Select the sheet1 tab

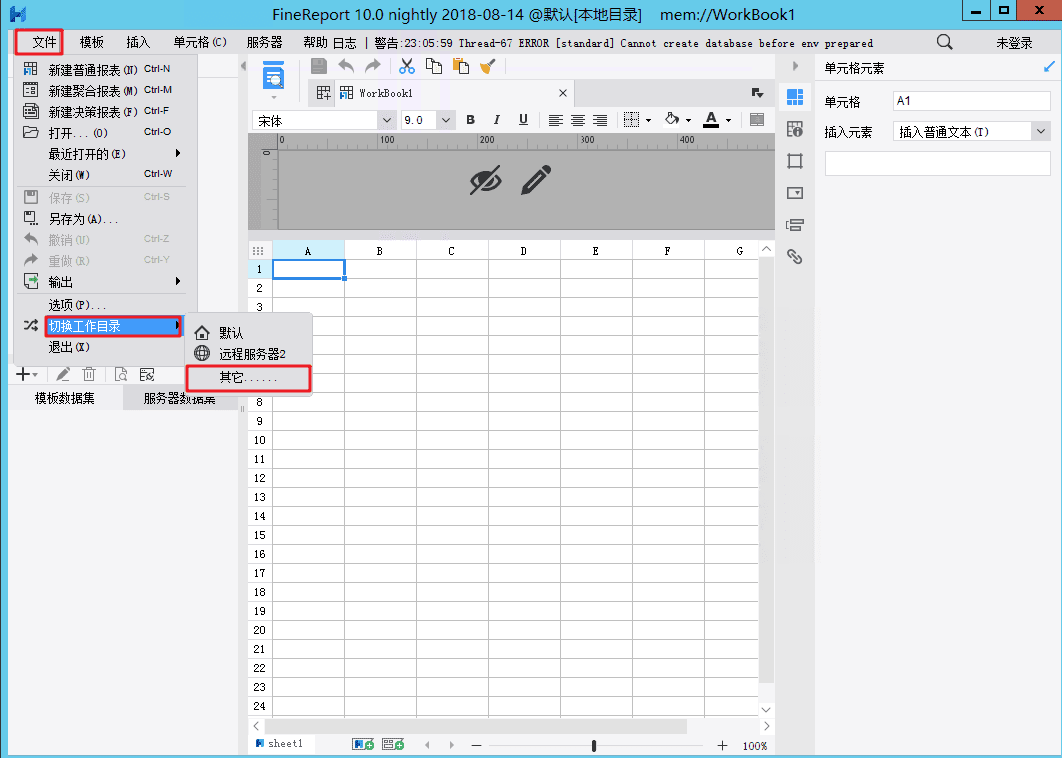(x=279, y=743)
